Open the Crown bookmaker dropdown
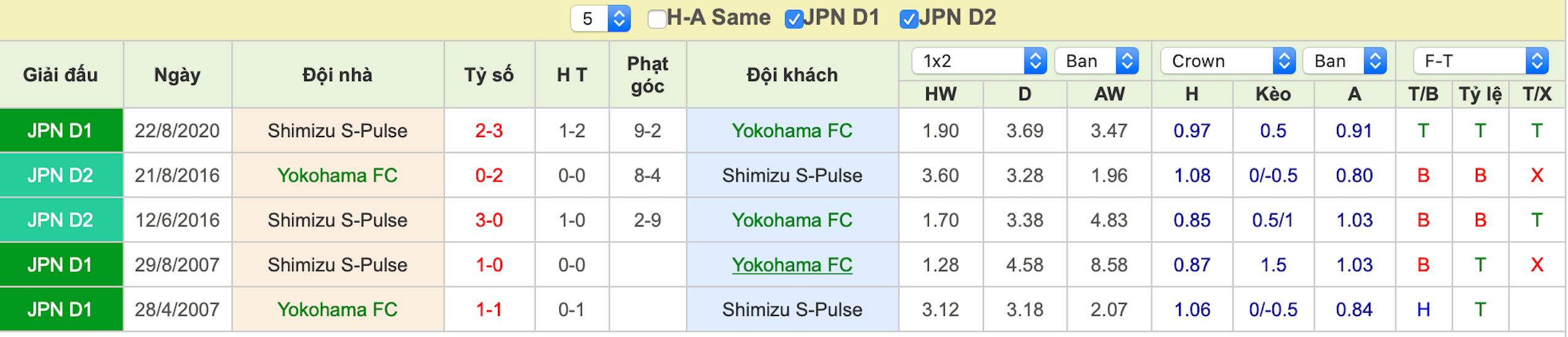Image resolution: width=1568 pixels, height=337 pixels. (1227, 61)
